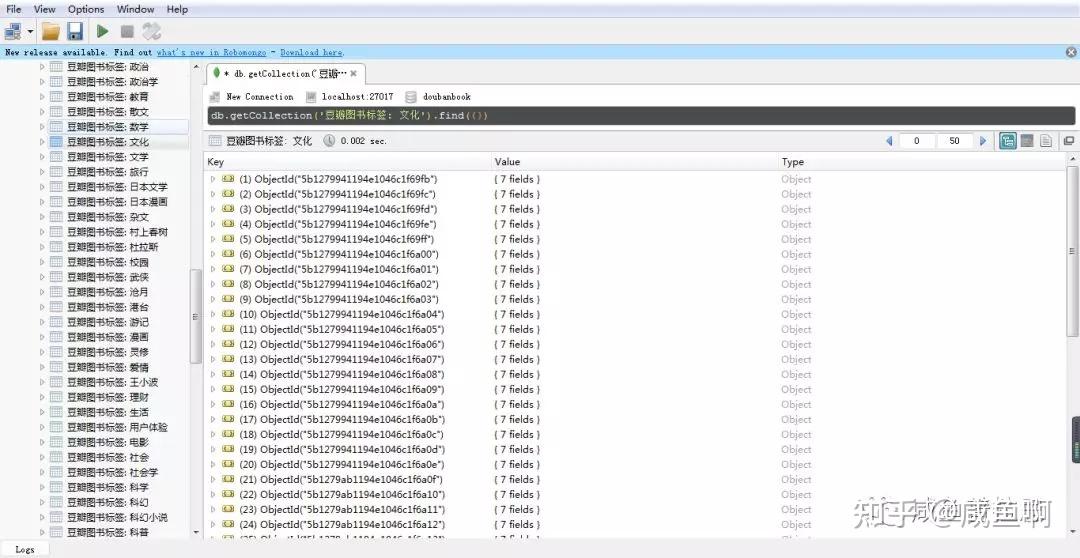The height and width of the screenshot is (558, 1080).
Task: Select the db.getCollection query tab
Action: pyautogui.click(x=284, y=73)
